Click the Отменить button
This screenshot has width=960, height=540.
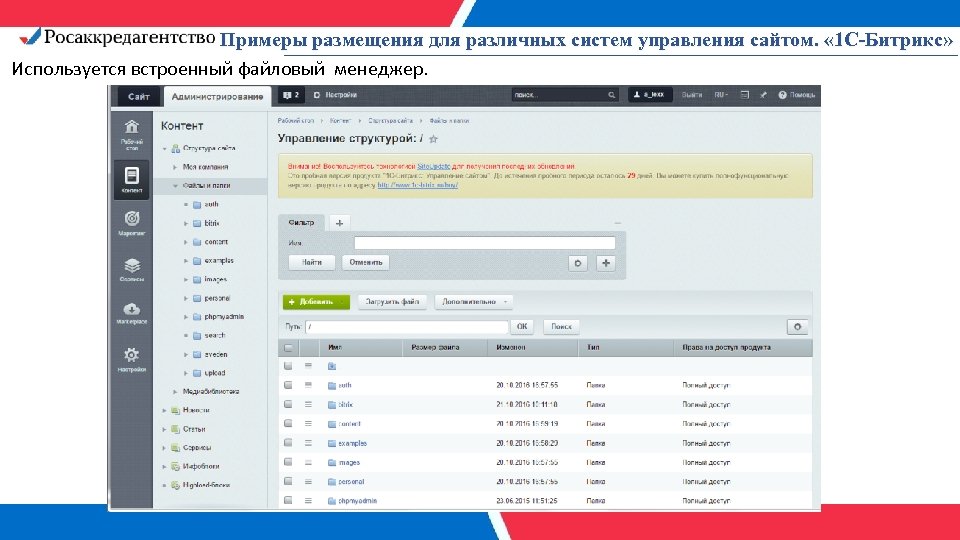[366, 263]
